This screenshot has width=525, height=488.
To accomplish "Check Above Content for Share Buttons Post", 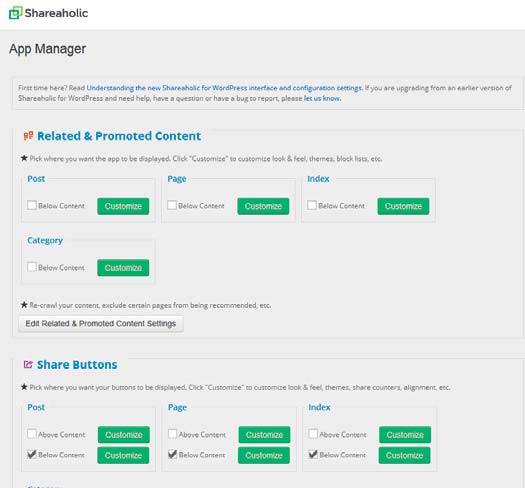I will [x=32, y=434].
